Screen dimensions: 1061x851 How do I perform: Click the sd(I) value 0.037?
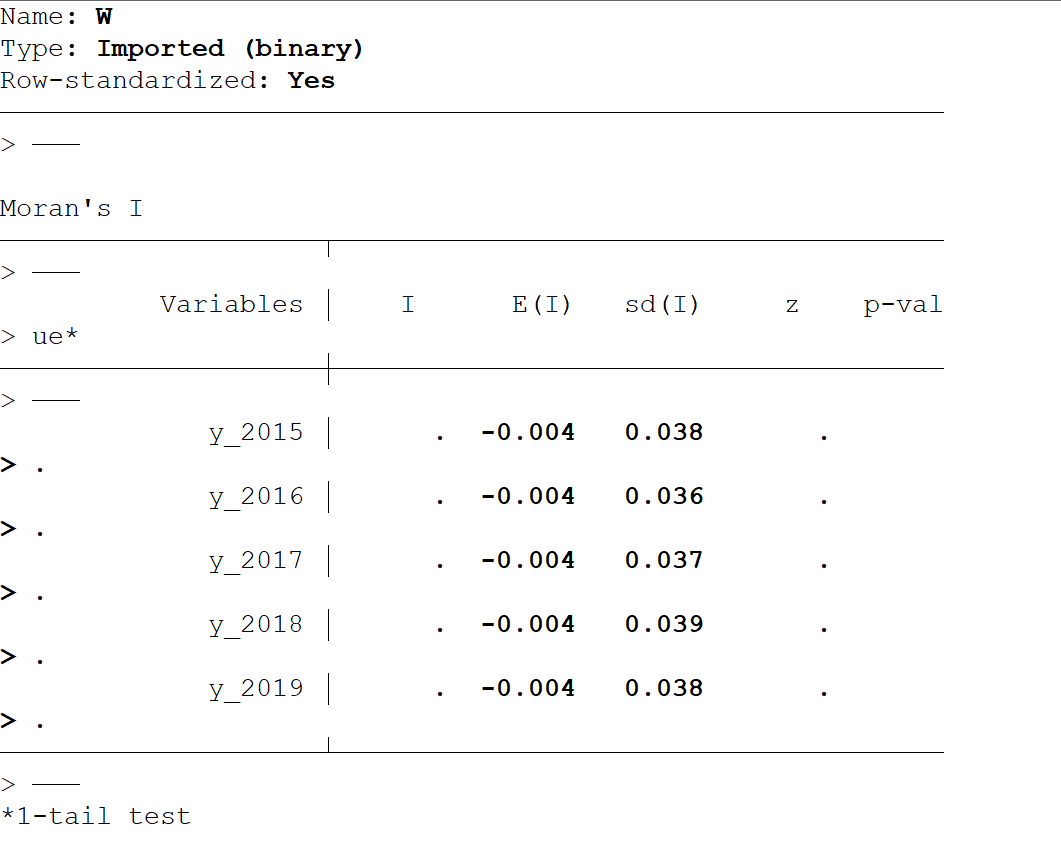[664, 561]
